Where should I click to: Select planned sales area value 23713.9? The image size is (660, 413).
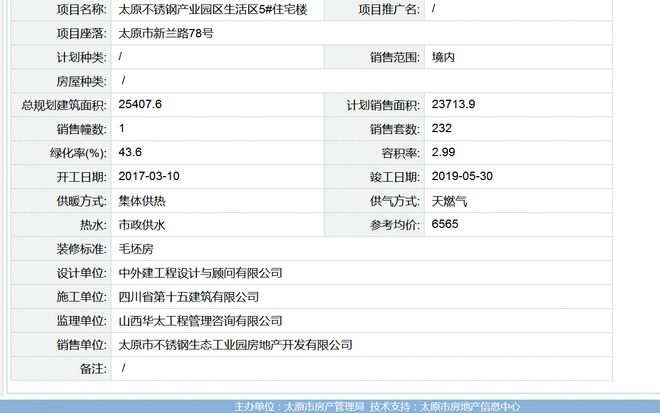tap(453, 104)
